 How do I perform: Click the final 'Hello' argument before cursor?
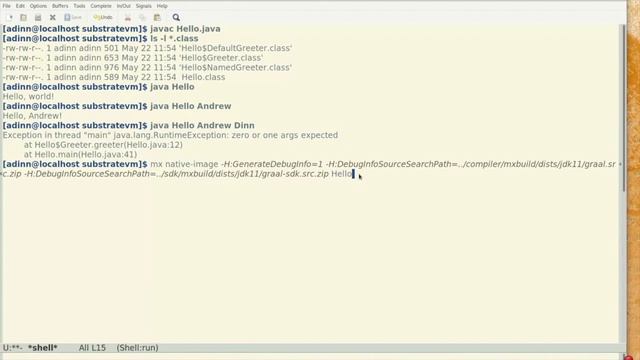[341, 174]
